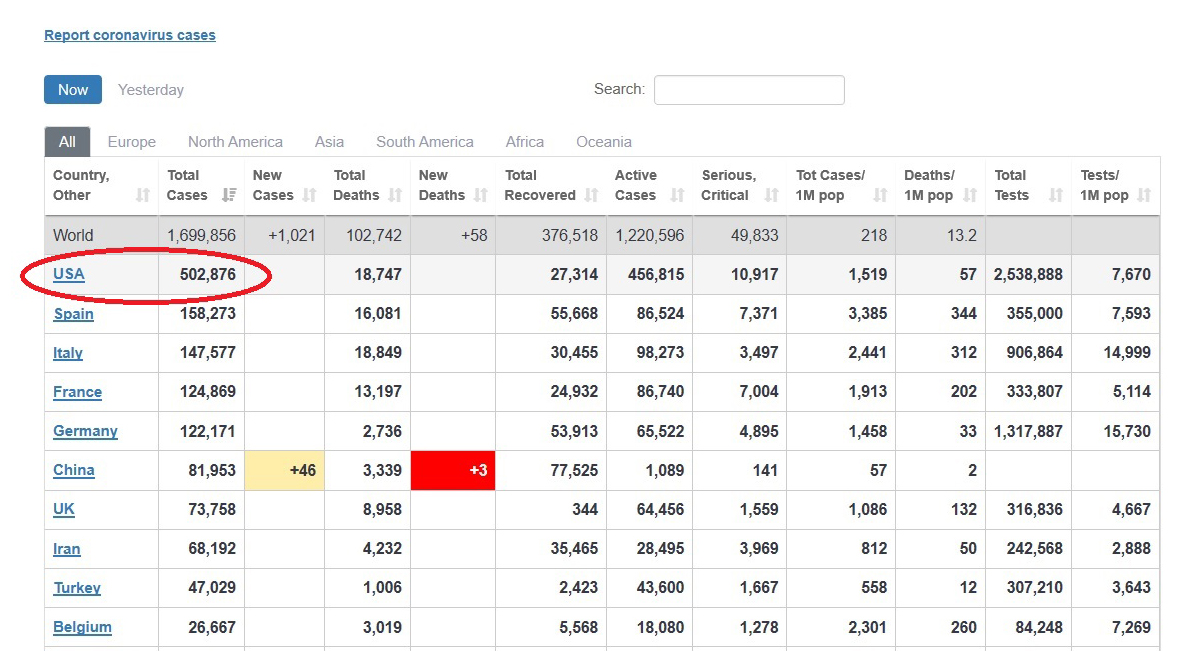Sort table by Total Deaths arrows
Viewport: 1202px width, 651px height.
(x=395, y=195)
